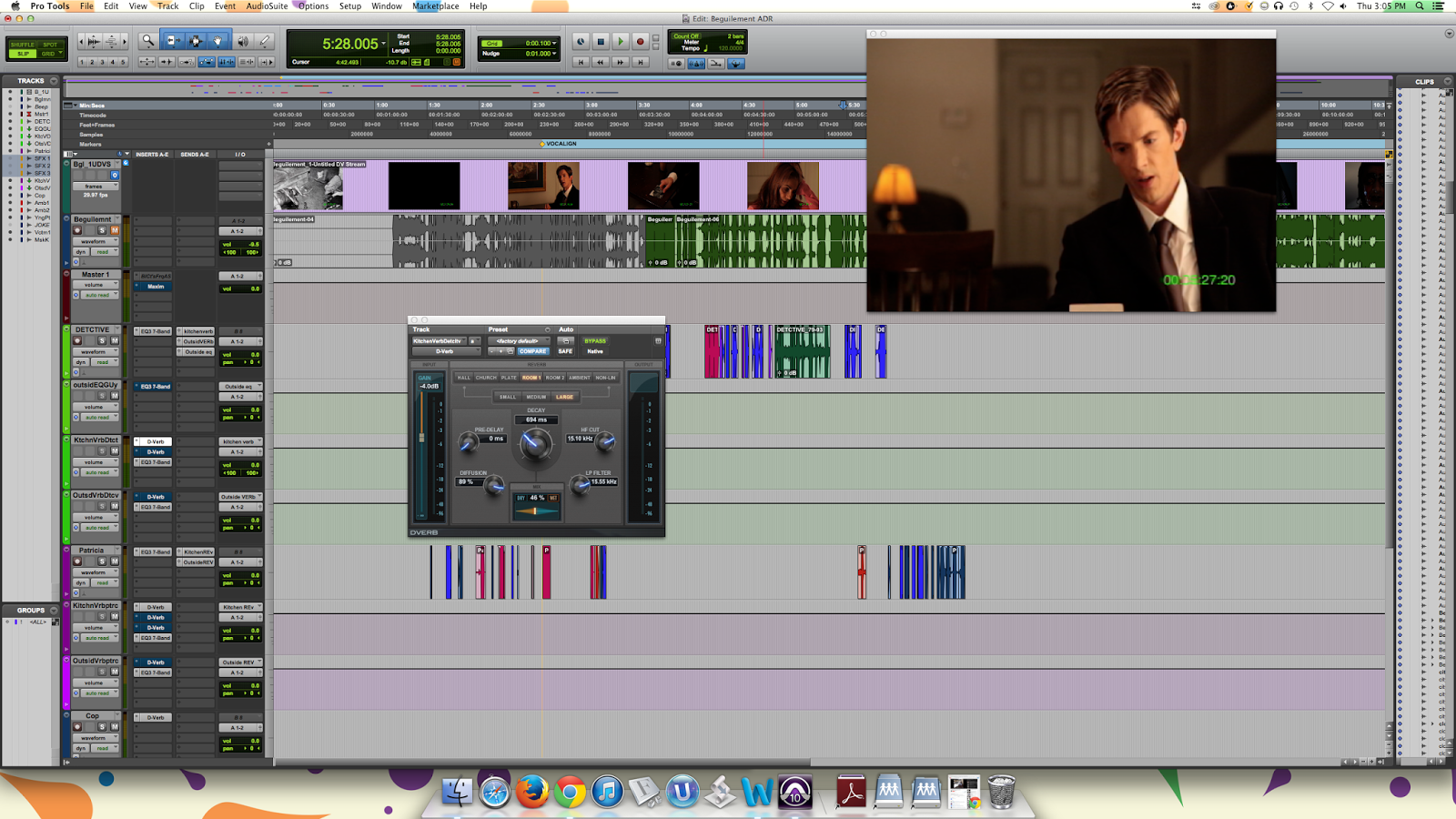Open Pro Tools icon in the Dock
1456x819 pixels.
pos(794,792)
